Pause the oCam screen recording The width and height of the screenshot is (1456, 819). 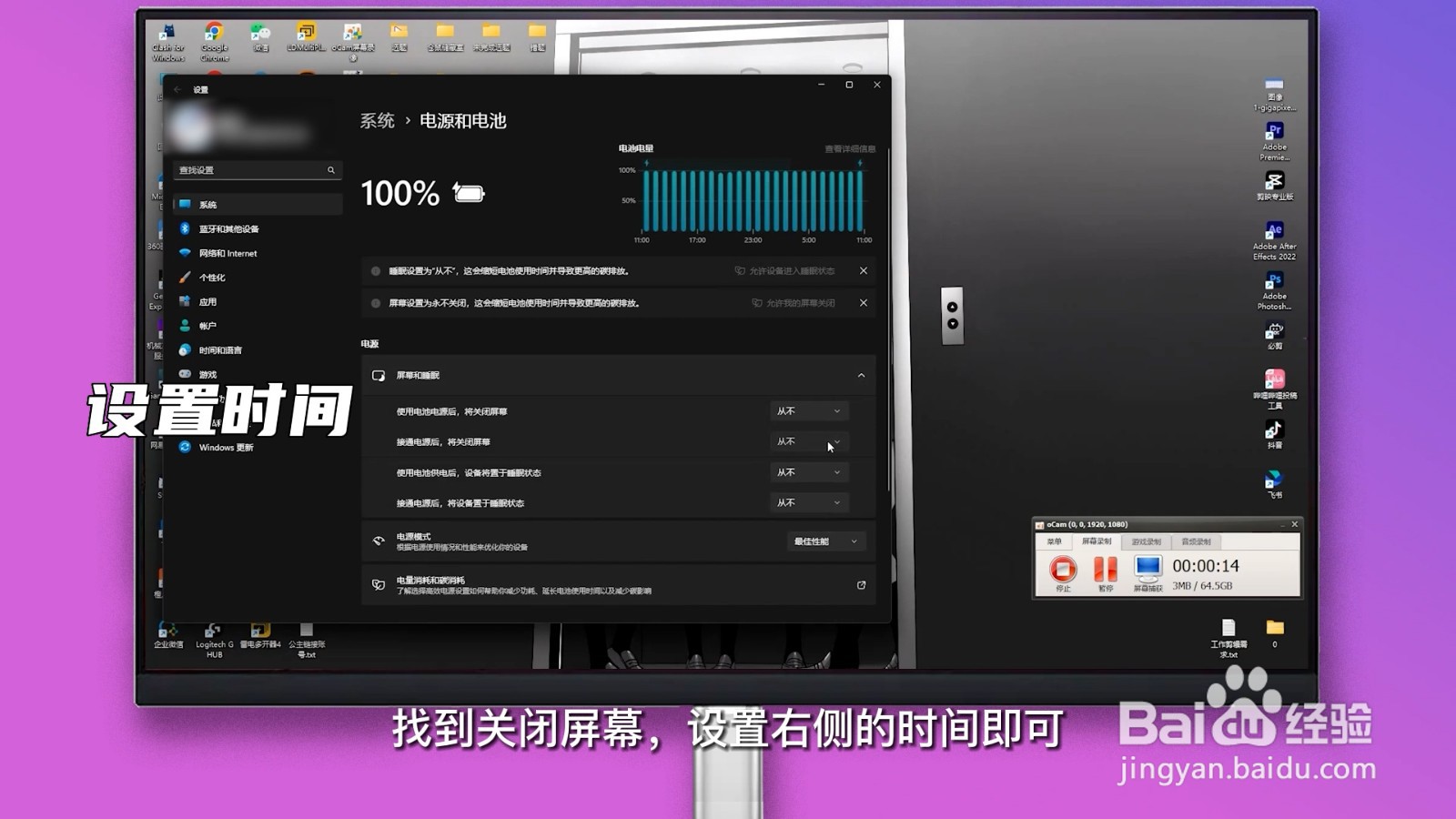pyautogui.click(x=1105, y=570)
